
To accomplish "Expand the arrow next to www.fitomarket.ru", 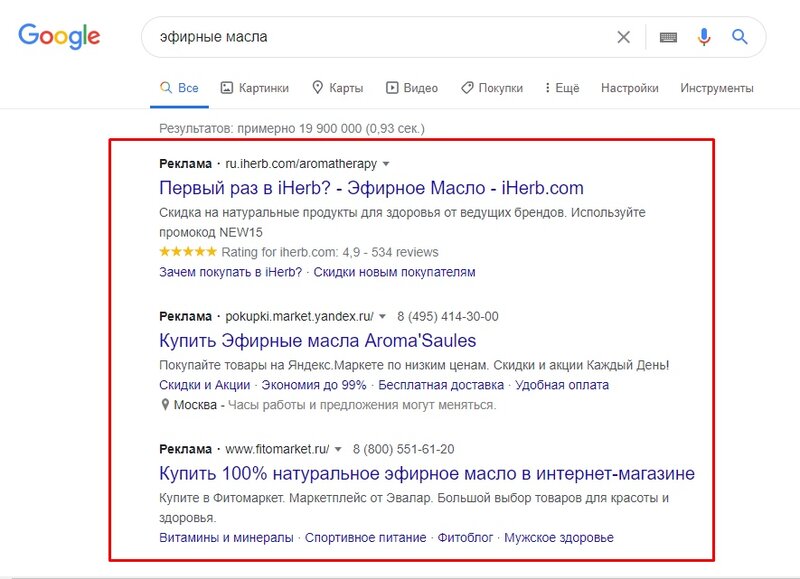I will pyautogui.click(x=338, y=449).
